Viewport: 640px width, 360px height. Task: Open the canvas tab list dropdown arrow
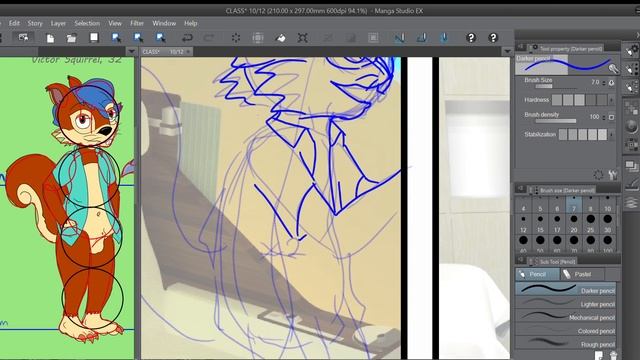[507, 51]
